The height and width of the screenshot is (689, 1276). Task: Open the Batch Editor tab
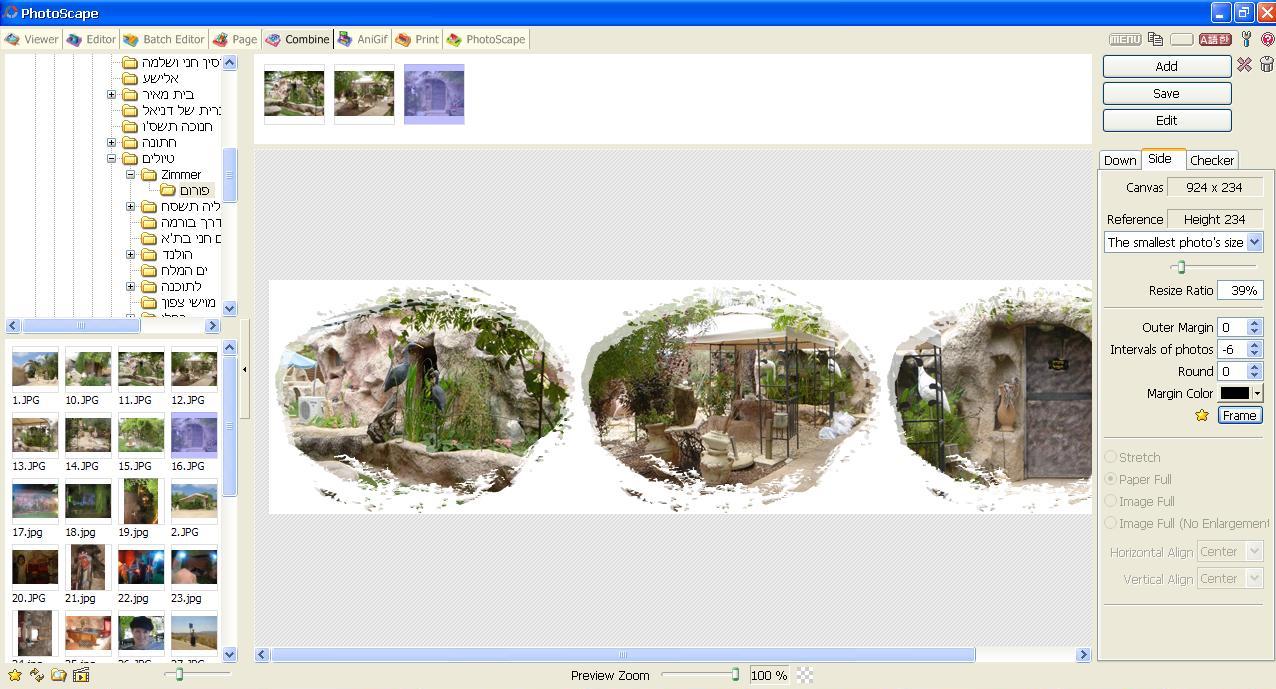[x=163, y=39]
